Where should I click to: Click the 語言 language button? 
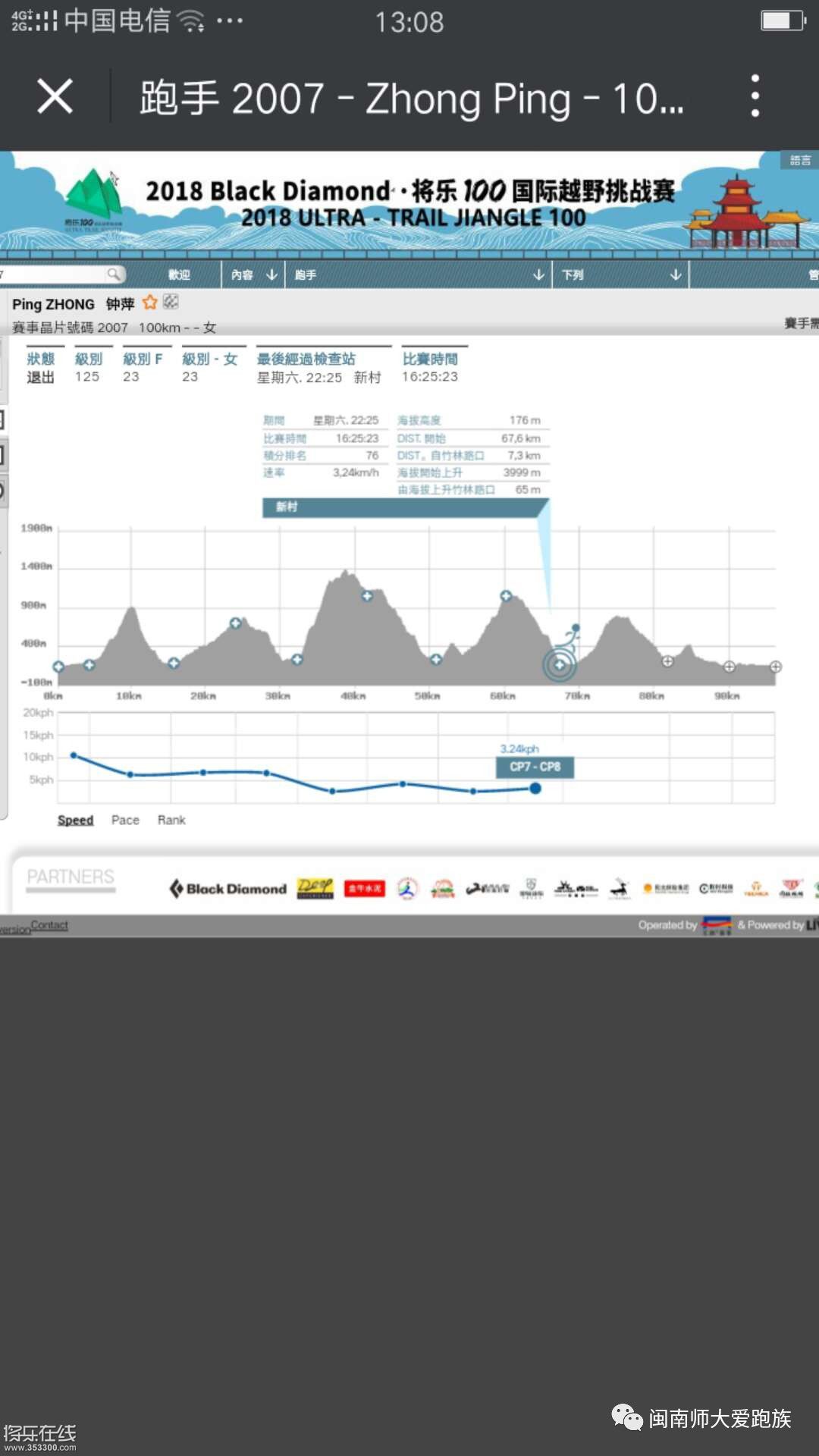[799, 160]
